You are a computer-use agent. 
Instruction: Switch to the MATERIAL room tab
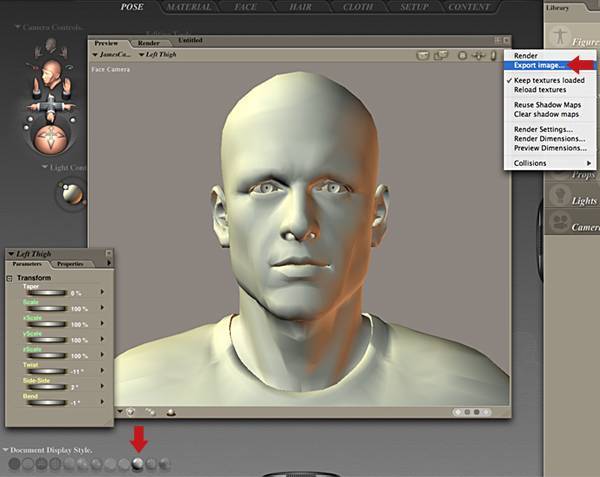coord(189,7)
